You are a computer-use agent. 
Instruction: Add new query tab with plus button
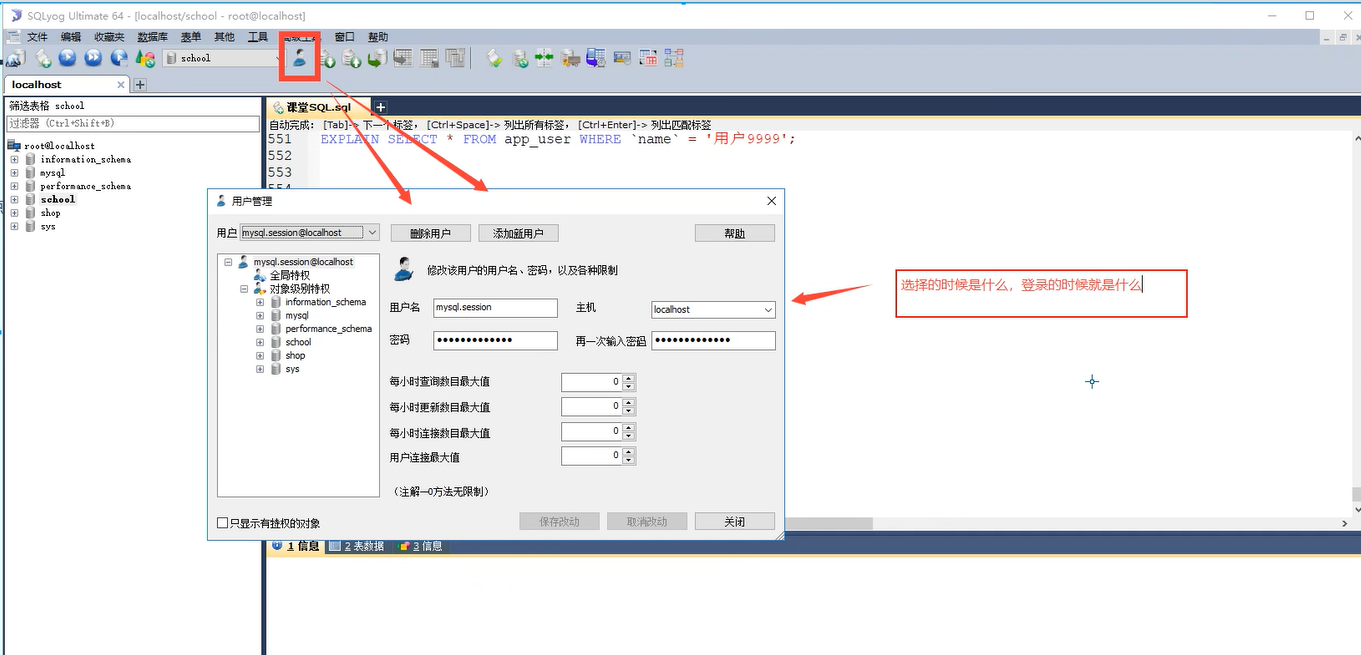380,107
